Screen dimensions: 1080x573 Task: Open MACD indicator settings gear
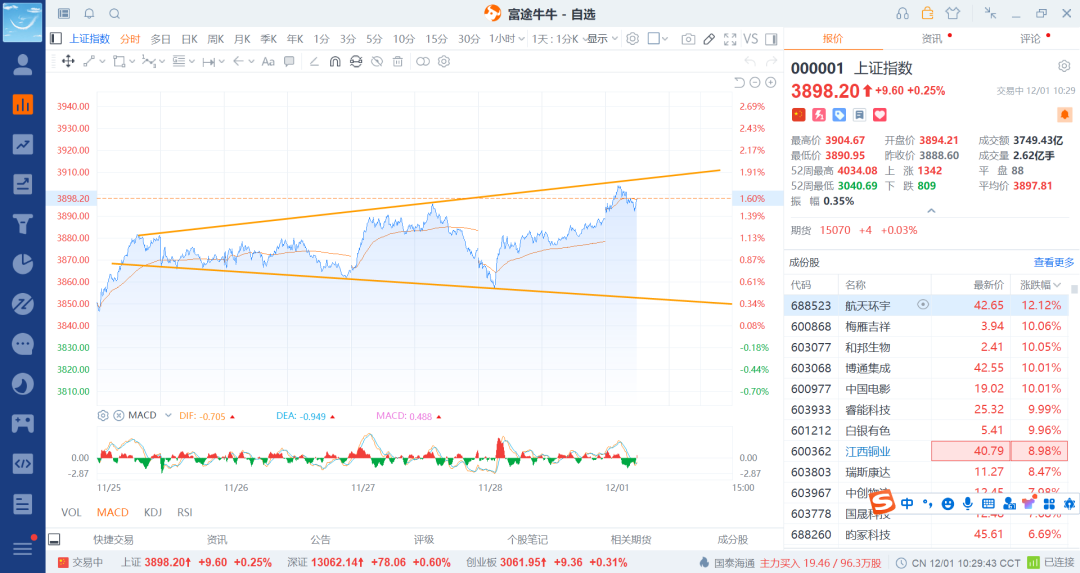tap(103, 415)
